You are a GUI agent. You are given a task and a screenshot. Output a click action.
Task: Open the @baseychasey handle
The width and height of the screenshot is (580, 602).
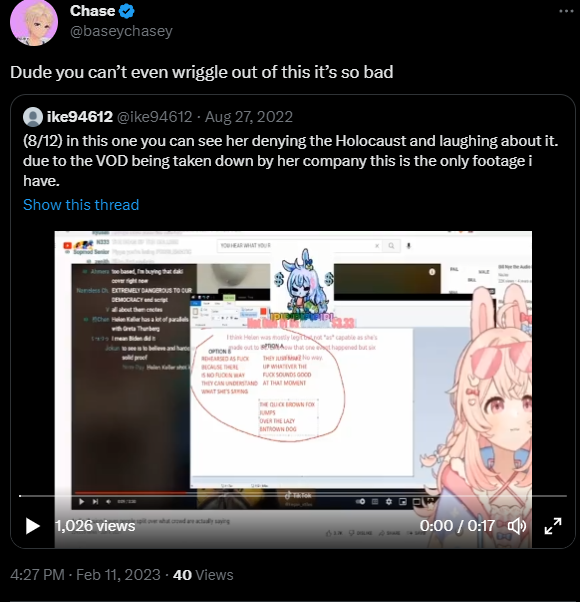pos(121,31)
